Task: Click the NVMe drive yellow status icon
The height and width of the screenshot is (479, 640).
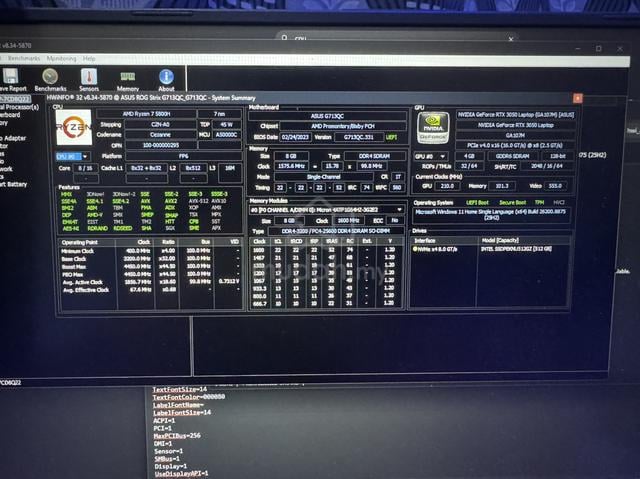Action: coord(415,249)
